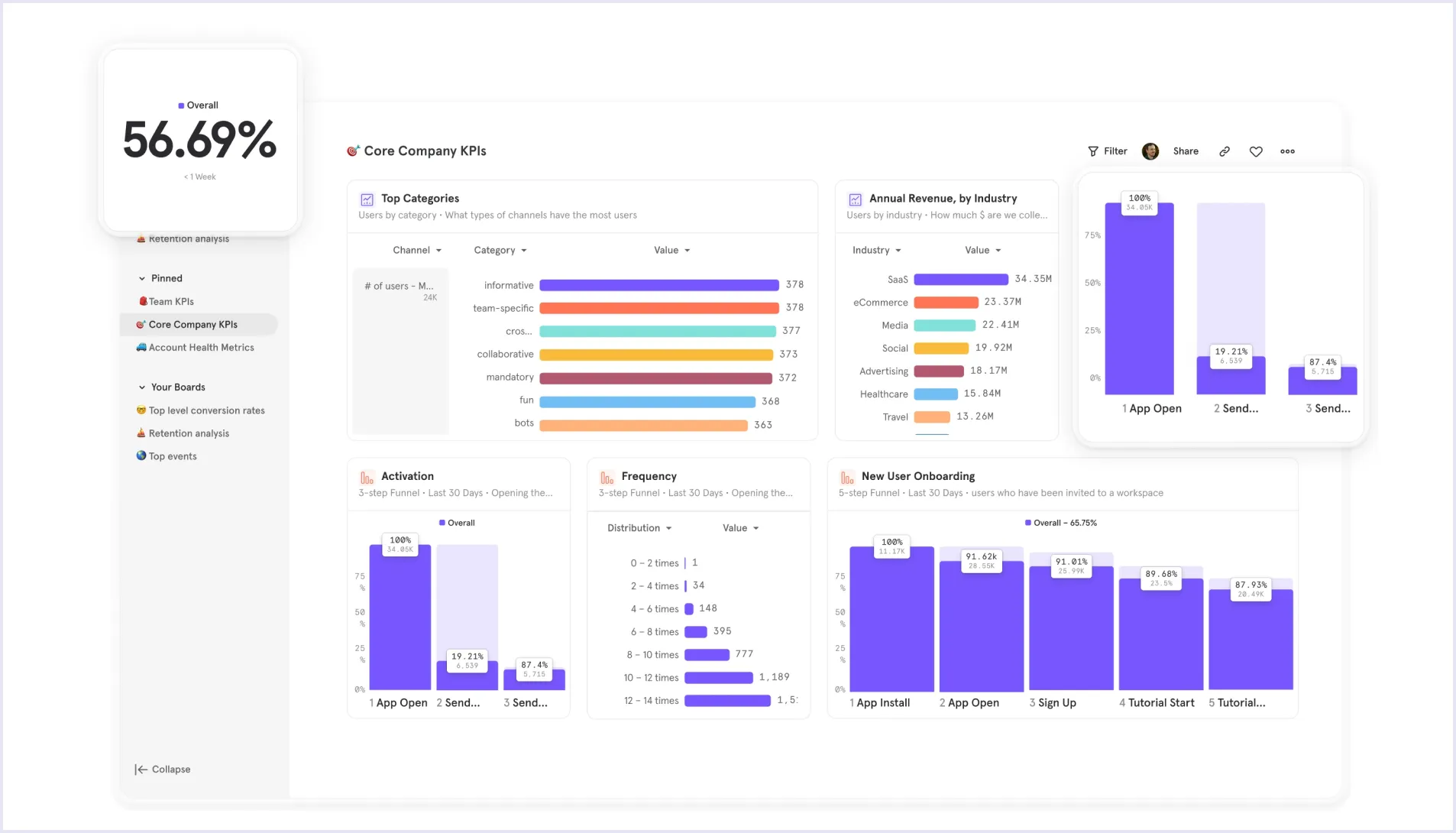Click the 10 – 12 times frequency bar

pos(719,678)
